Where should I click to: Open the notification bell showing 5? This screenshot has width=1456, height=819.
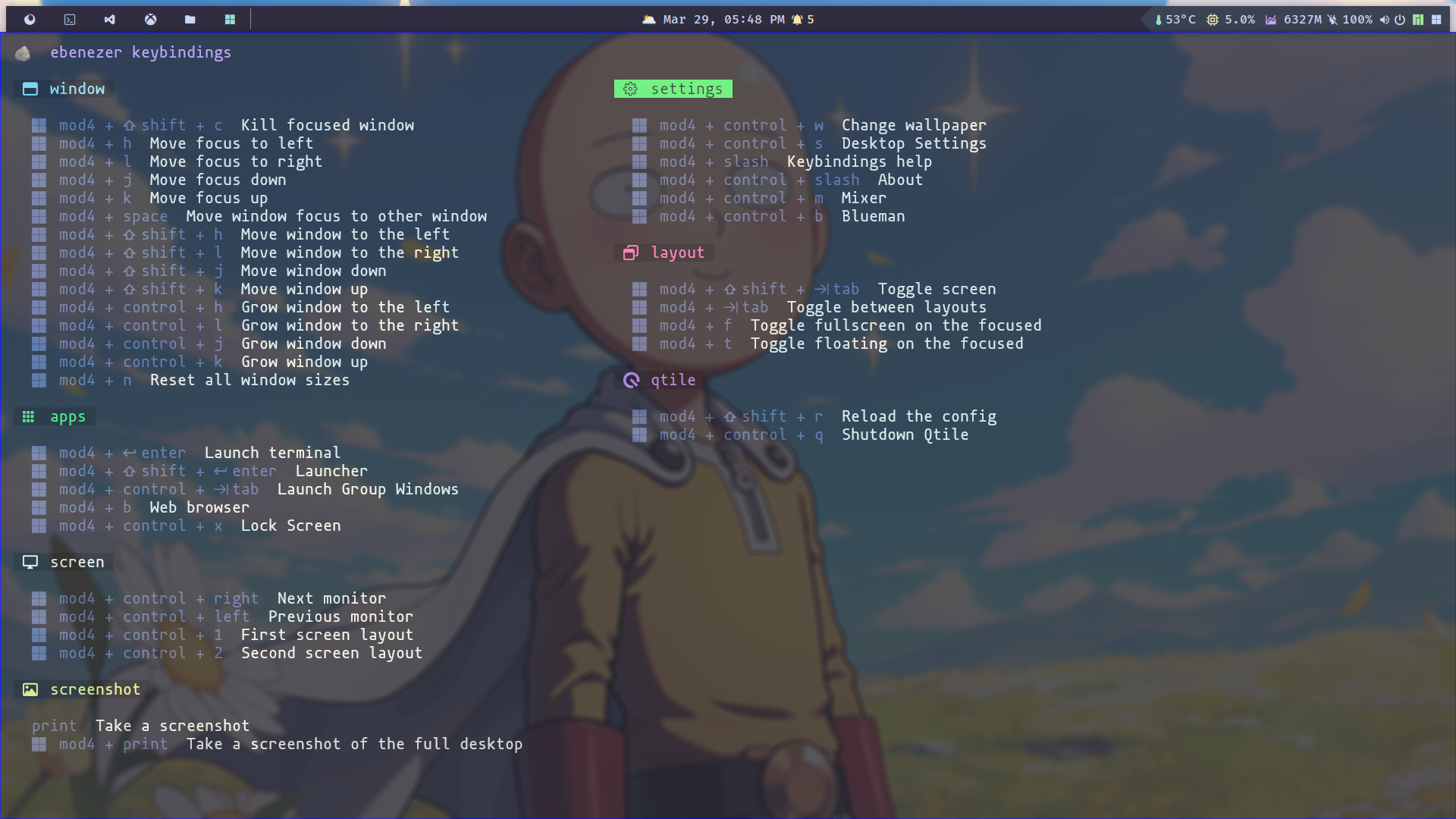[803, 20]
